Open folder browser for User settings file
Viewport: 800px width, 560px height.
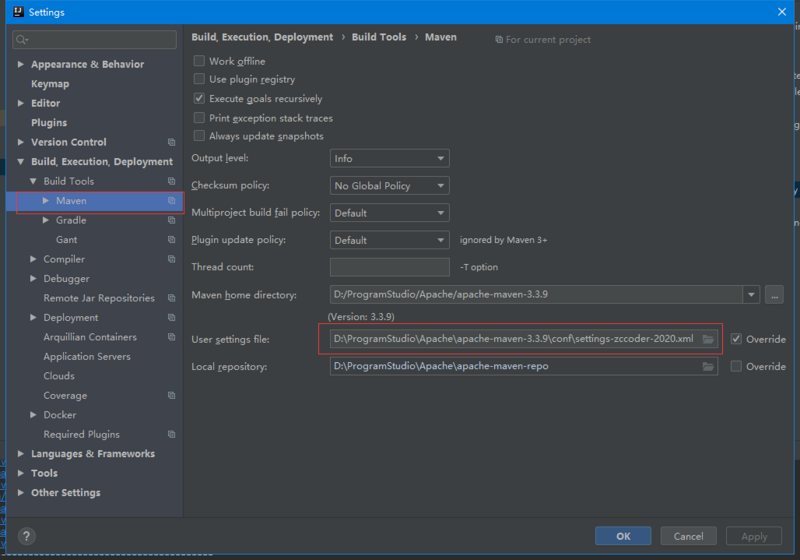click(x=708, y=339)
